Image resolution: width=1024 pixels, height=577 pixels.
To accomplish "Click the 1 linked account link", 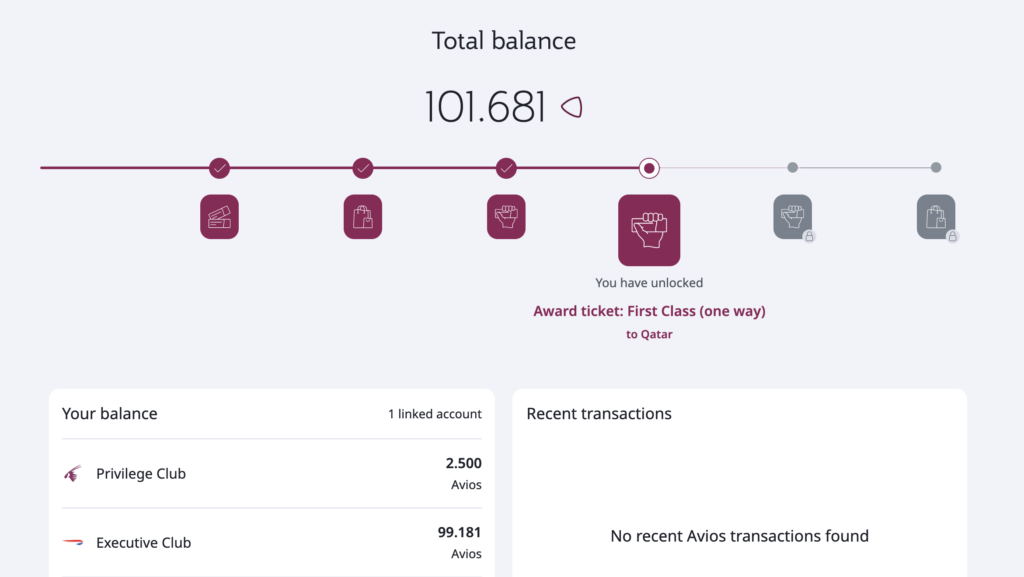I will [x=435, y=414].
